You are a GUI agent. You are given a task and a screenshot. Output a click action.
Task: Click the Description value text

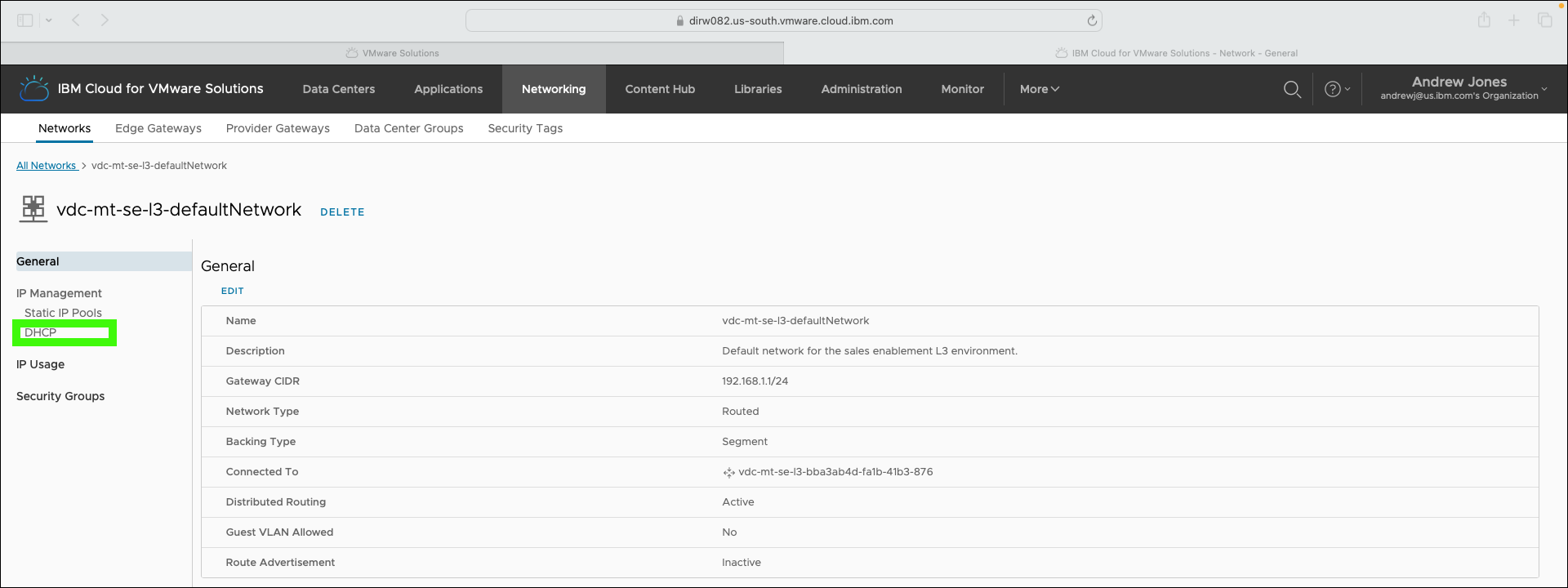(x=870, y=351)
